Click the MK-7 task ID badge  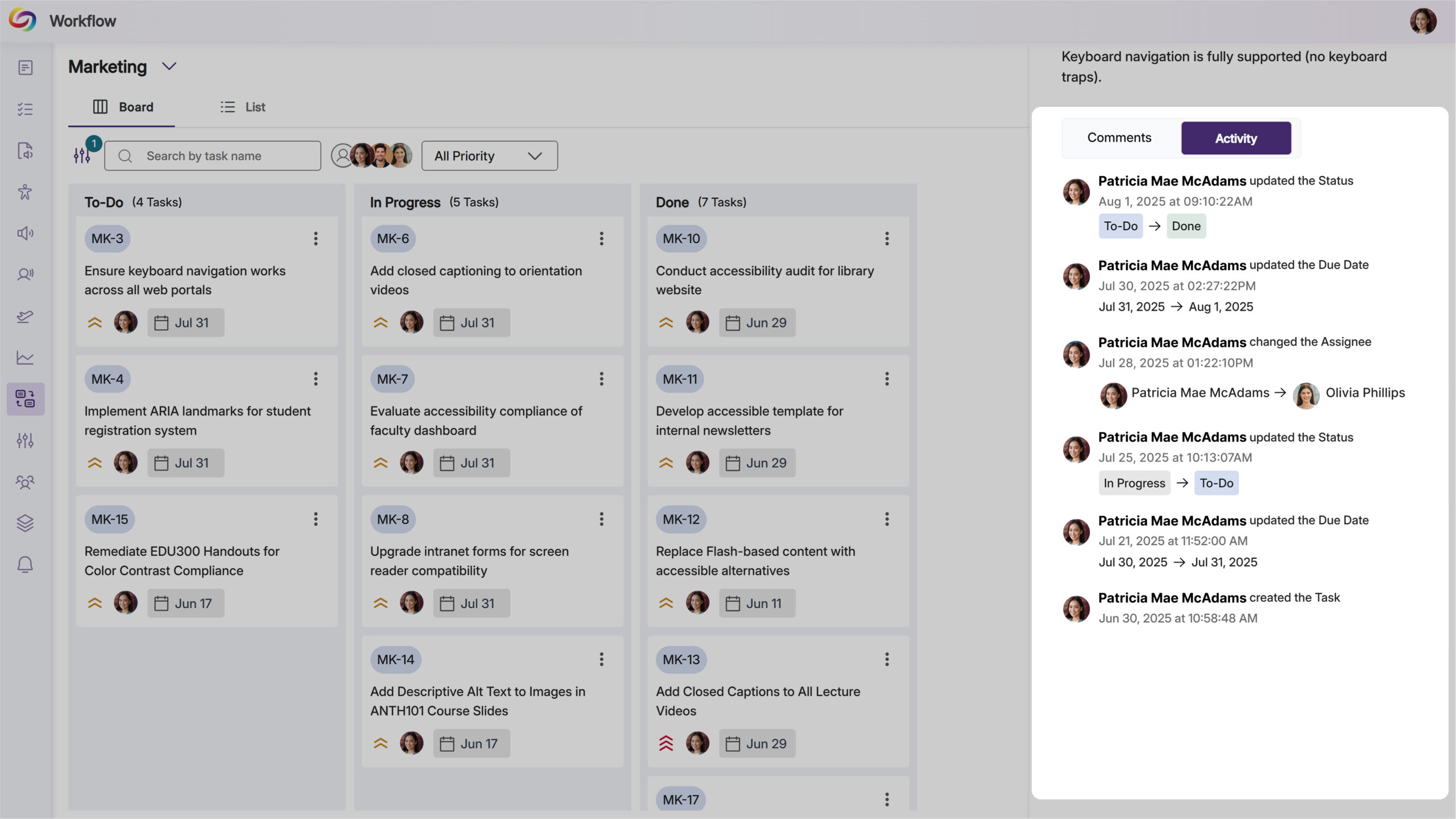392,379
